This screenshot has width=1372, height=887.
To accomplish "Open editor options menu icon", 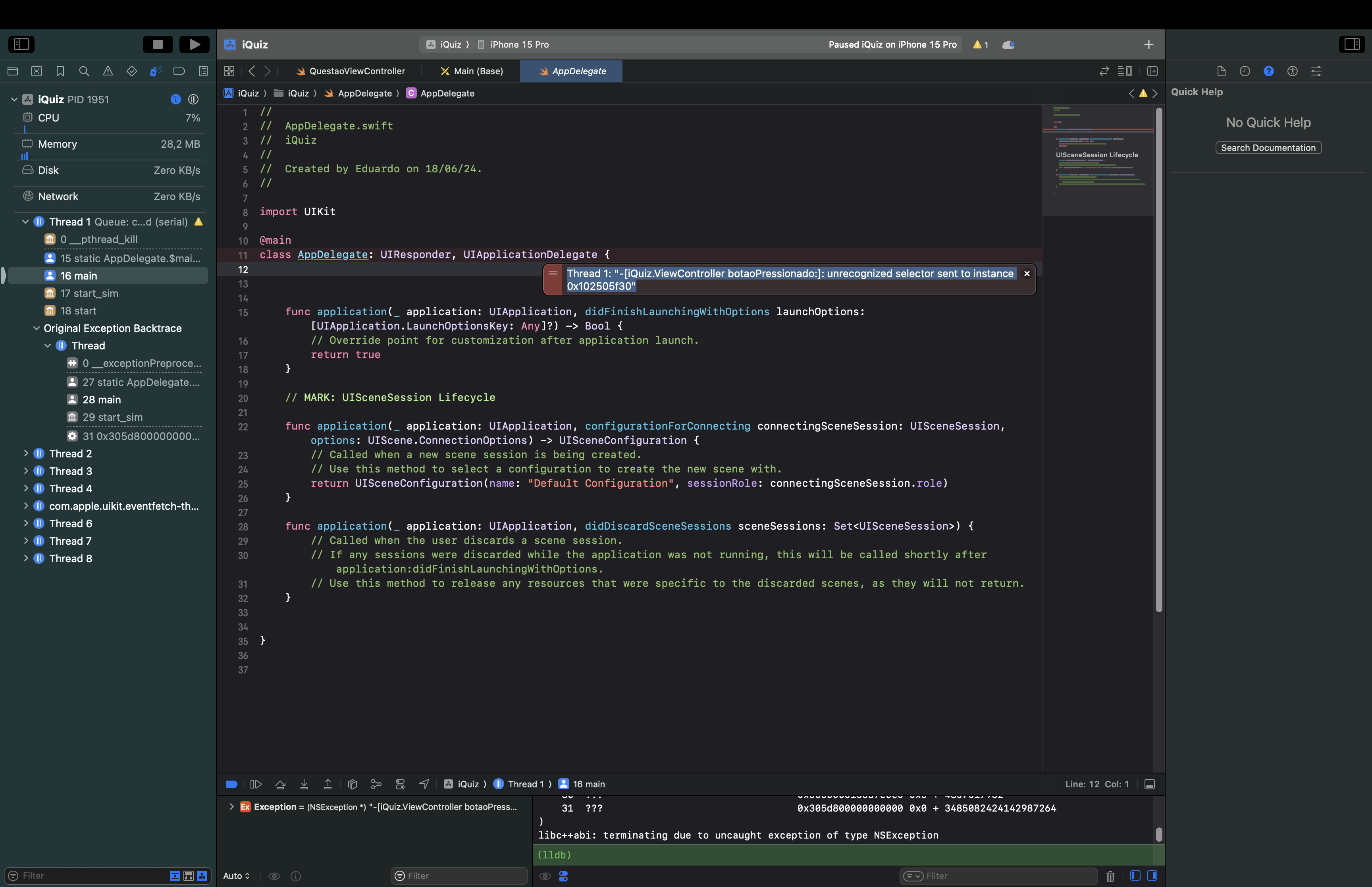I will pos(1125,71).
